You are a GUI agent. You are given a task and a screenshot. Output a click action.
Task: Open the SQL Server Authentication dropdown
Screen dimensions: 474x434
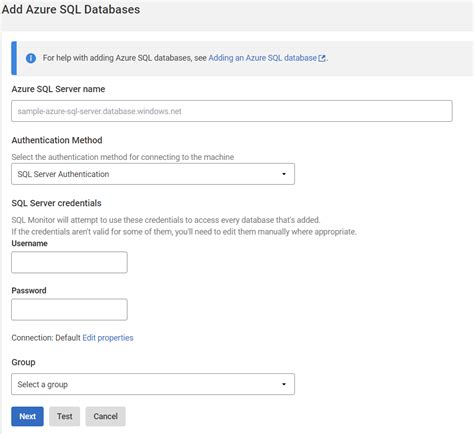153,174
